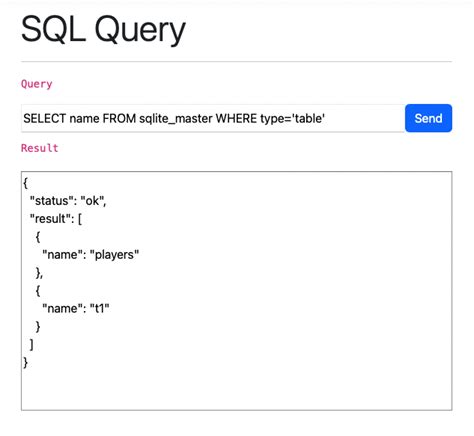The height and width of the screenshot is (436, 474).
Task: Click the word sqlite_master in the query
Action: point(176,119)
